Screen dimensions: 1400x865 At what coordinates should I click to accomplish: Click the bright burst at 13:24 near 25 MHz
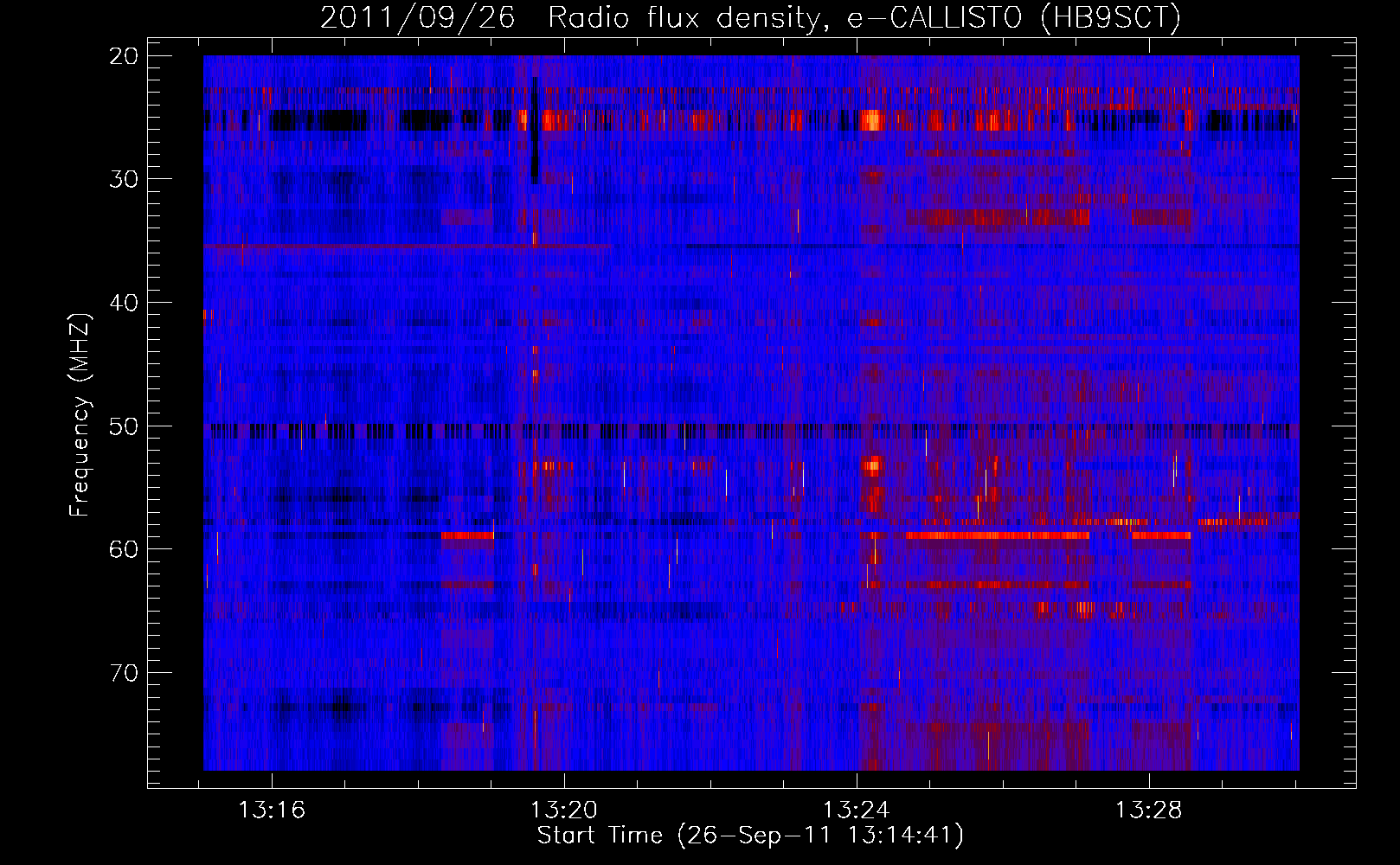click(872, 120)
